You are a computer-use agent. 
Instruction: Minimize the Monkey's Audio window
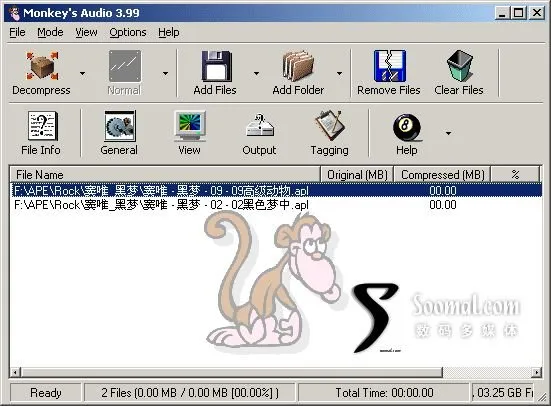click(503, 13)
